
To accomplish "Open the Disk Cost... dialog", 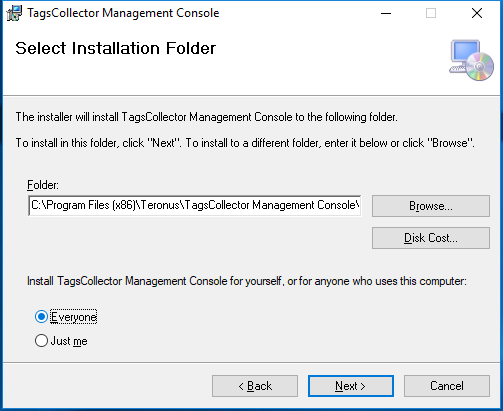I will point(431,238).
